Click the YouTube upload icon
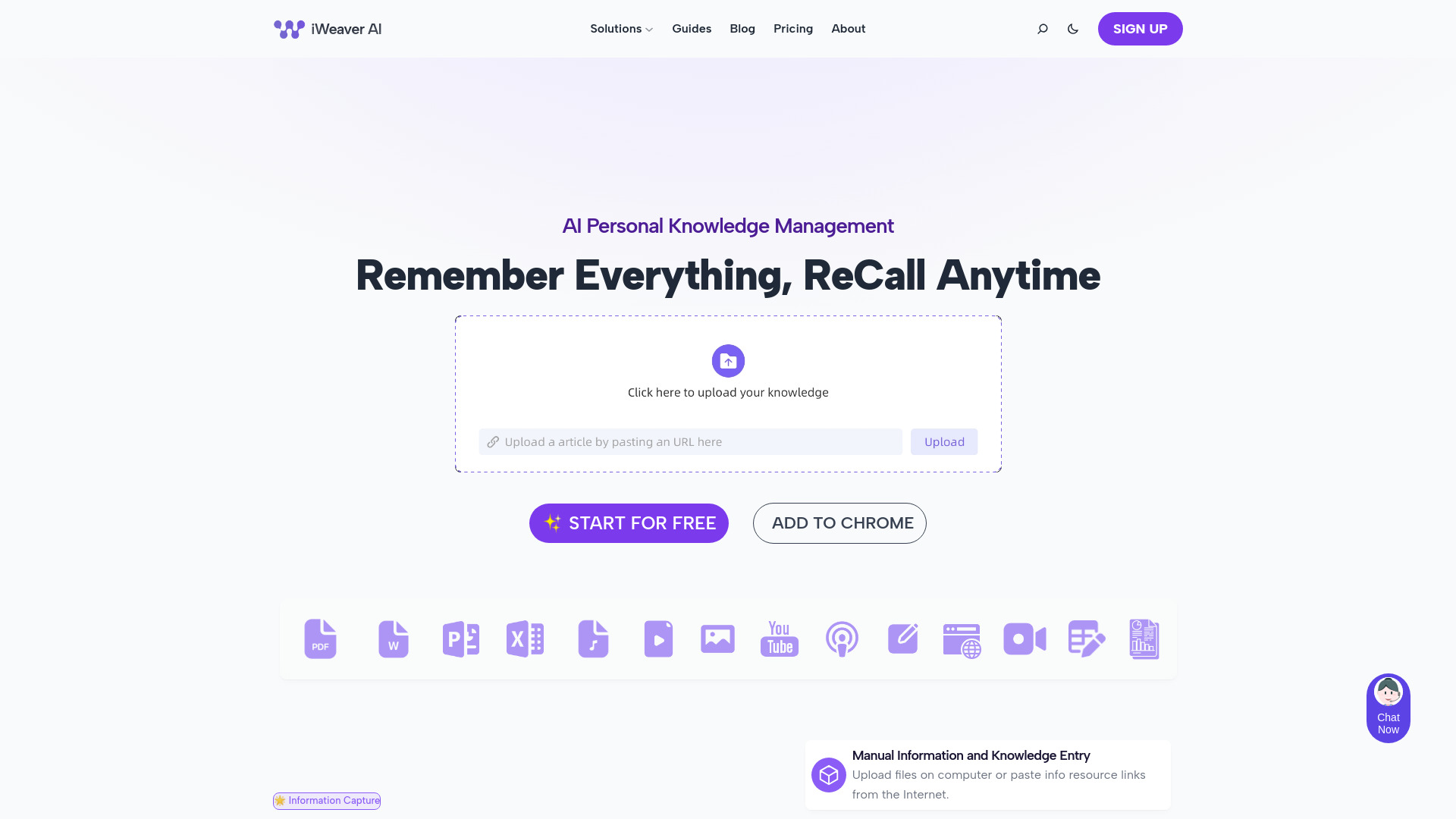This screenshot has height=819, width=1456. point(779,639)
